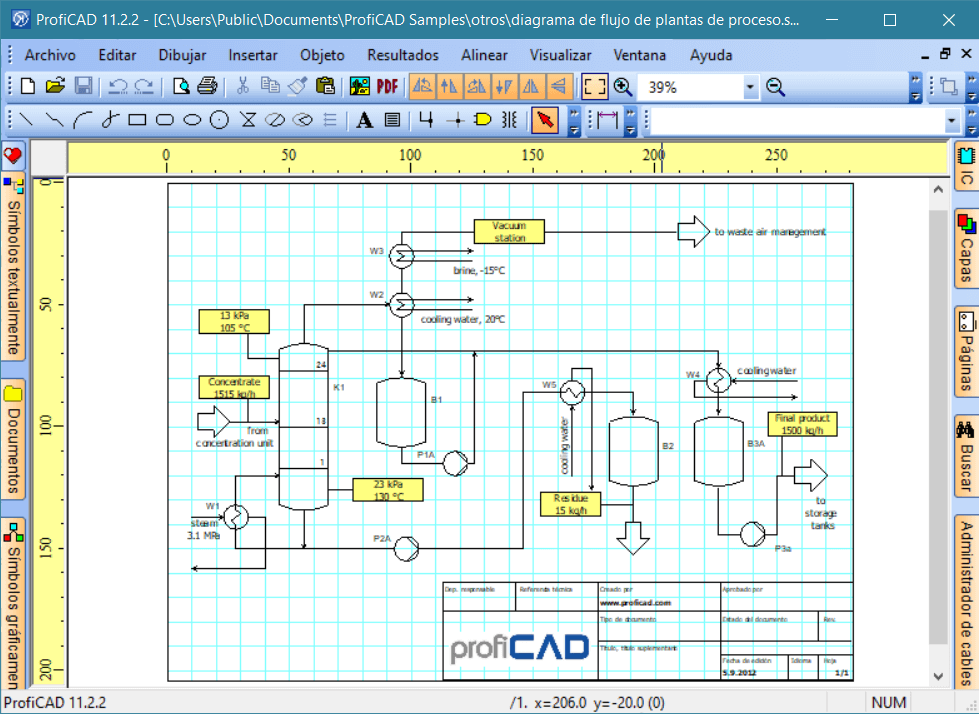The image size is (979, 714).
Task: Select the ellipse drawing tool
Action: click(192, 119)
